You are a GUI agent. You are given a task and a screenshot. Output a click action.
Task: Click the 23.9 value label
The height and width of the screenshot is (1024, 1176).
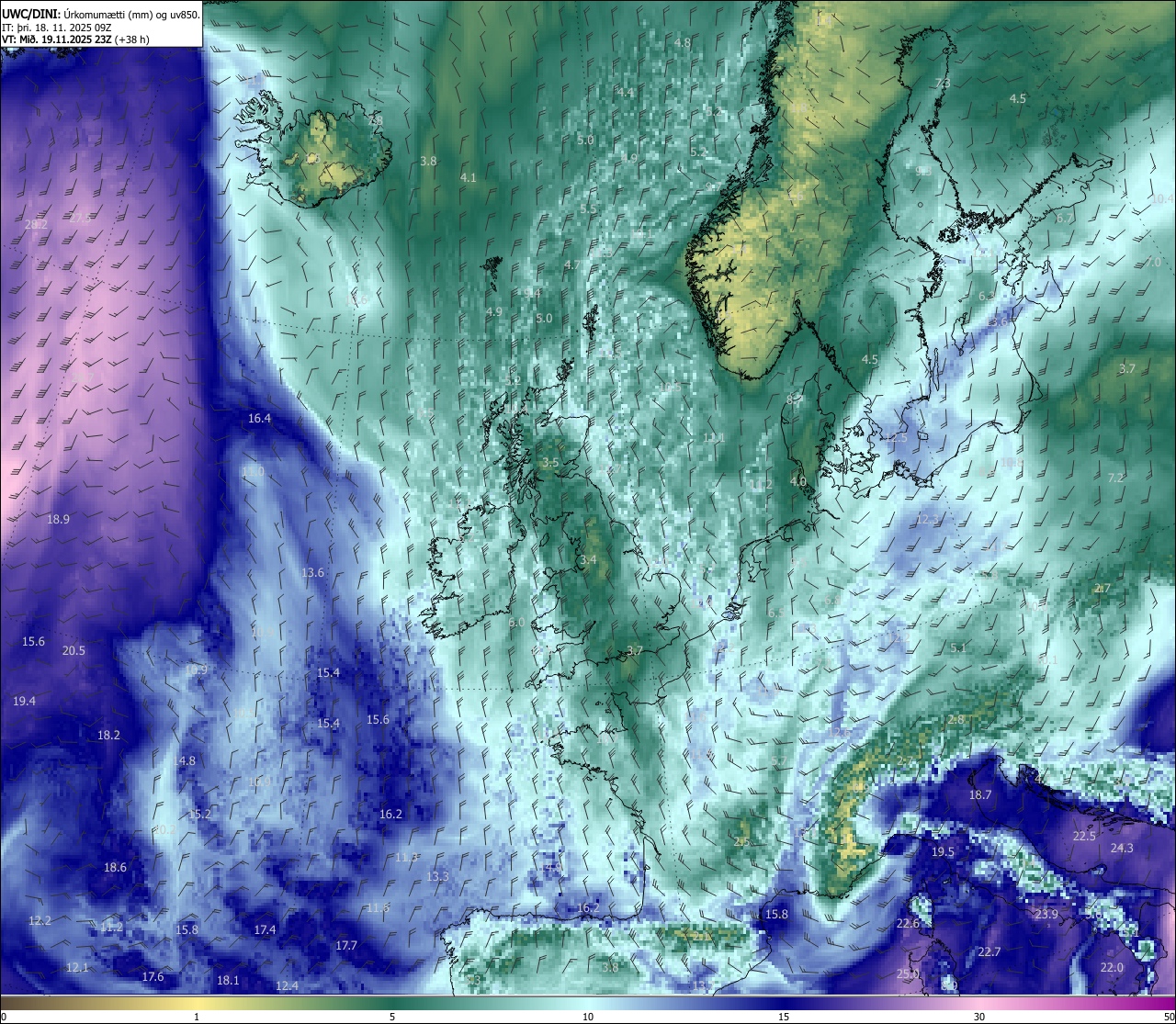click(x=1046, y=915)
